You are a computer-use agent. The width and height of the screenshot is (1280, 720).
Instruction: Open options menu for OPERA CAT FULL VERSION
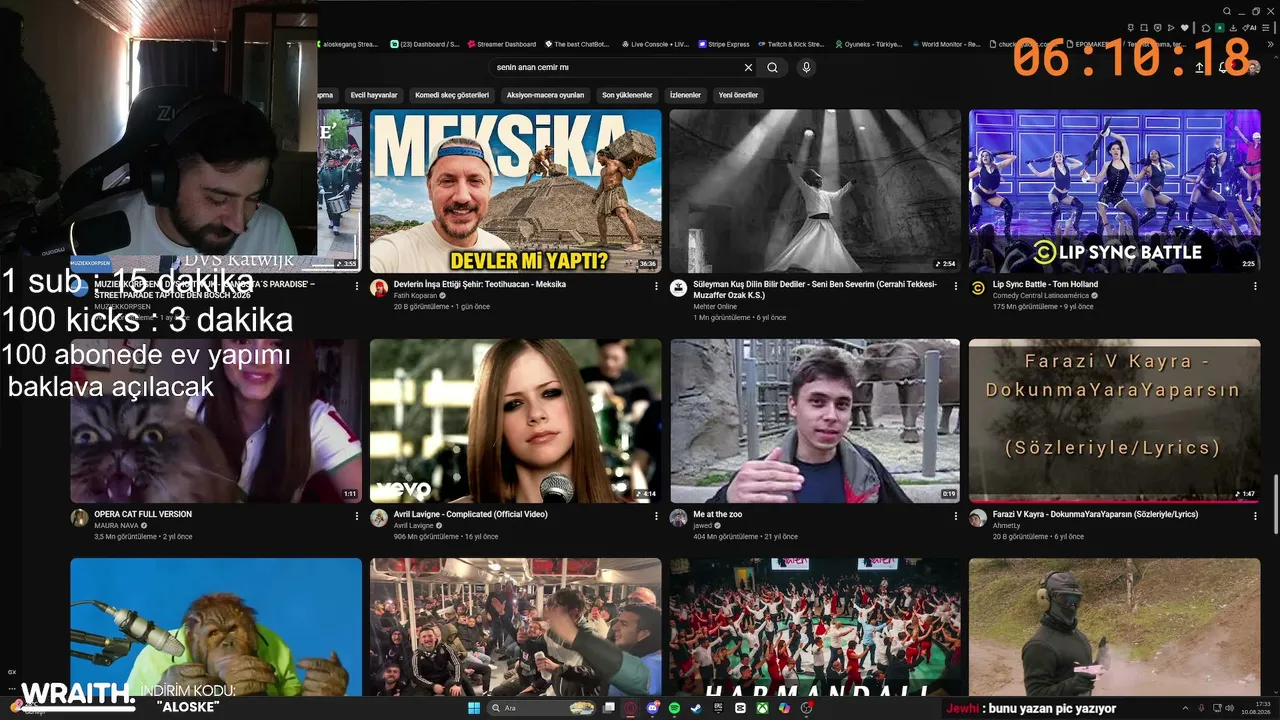[357, 516]
